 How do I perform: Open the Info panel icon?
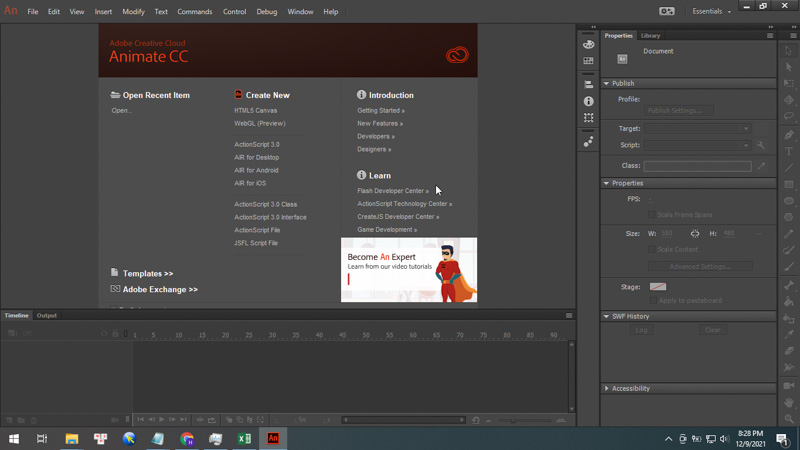point(588,101)
